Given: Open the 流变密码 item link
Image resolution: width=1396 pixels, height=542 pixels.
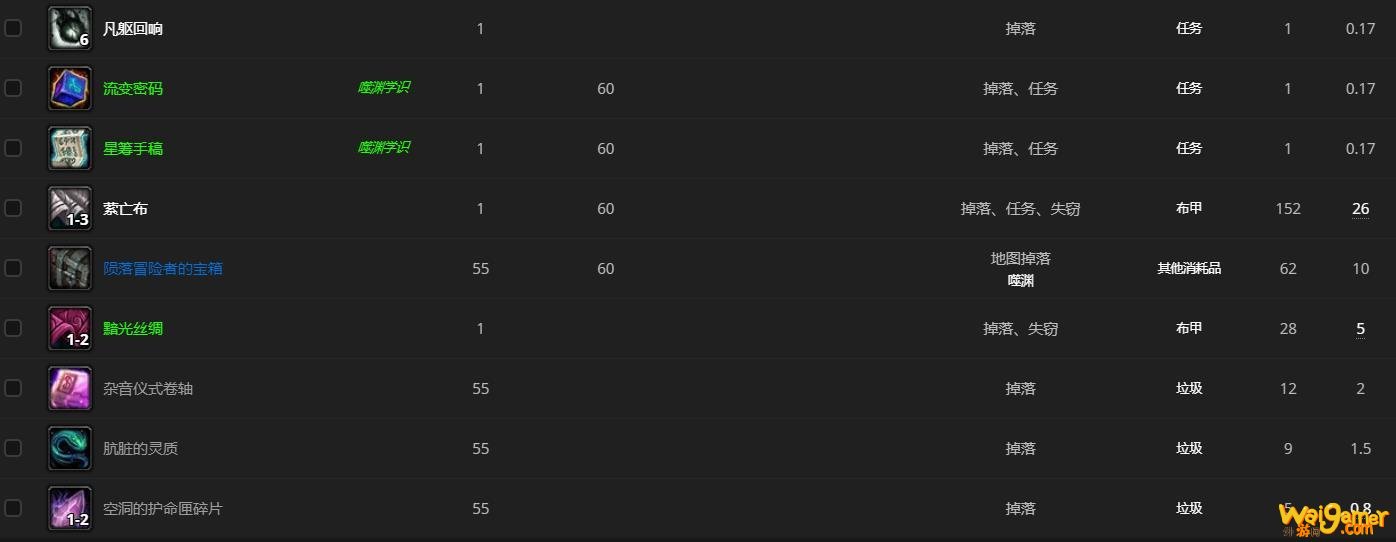Looking at the screenshot, I should pyautogui.click(x=133, y=88).
